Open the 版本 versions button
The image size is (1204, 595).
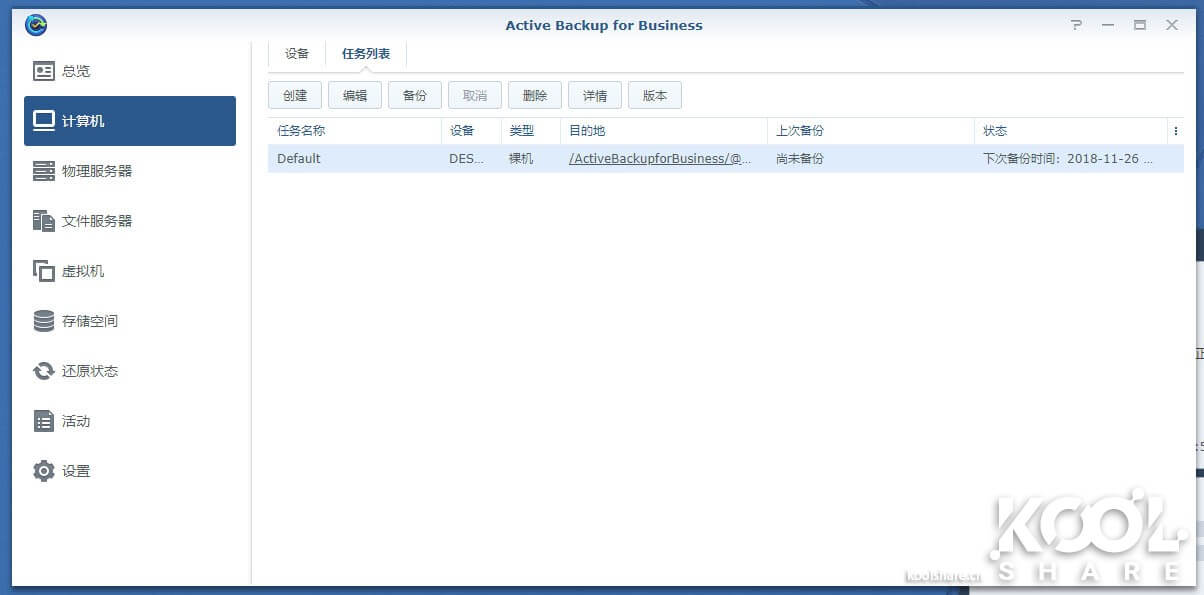pyautogui.click(x=655, y=96)
